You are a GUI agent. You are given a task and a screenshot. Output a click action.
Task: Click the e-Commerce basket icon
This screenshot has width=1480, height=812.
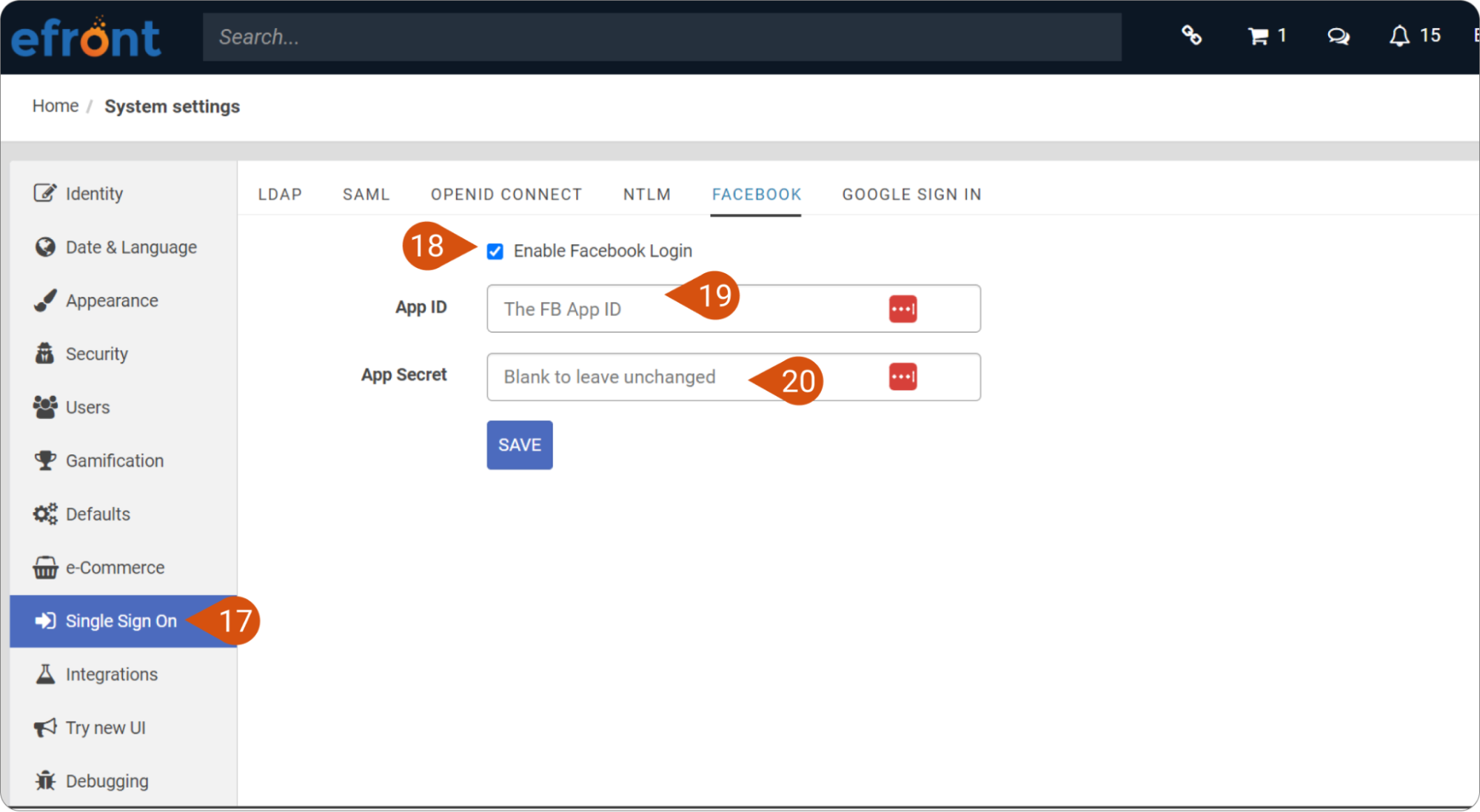point(45,567)
